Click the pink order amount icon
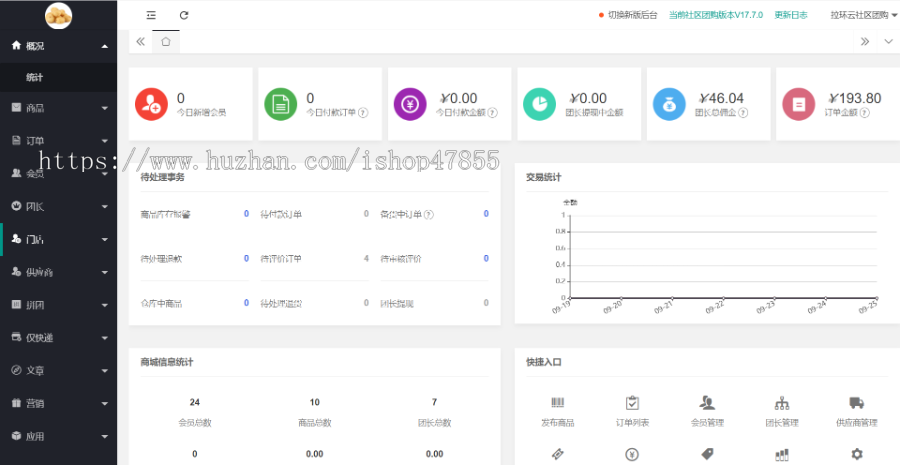Image resolution: width=900 pixels, height=465 pixels. (798, 104)
